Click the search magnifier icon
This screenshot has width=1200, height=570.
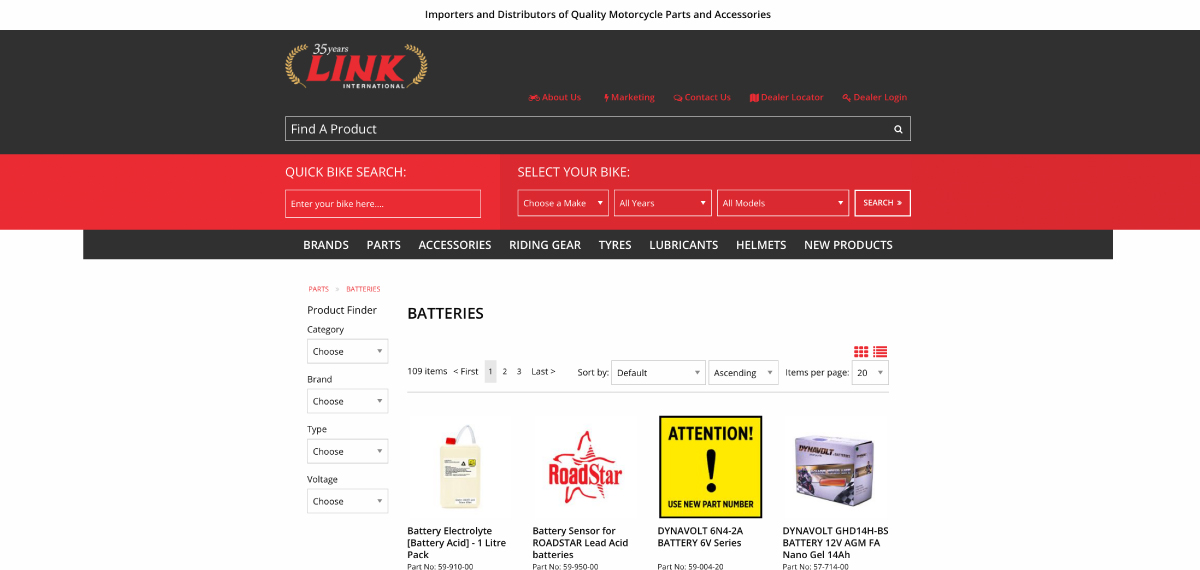click(x=898, y=129)
